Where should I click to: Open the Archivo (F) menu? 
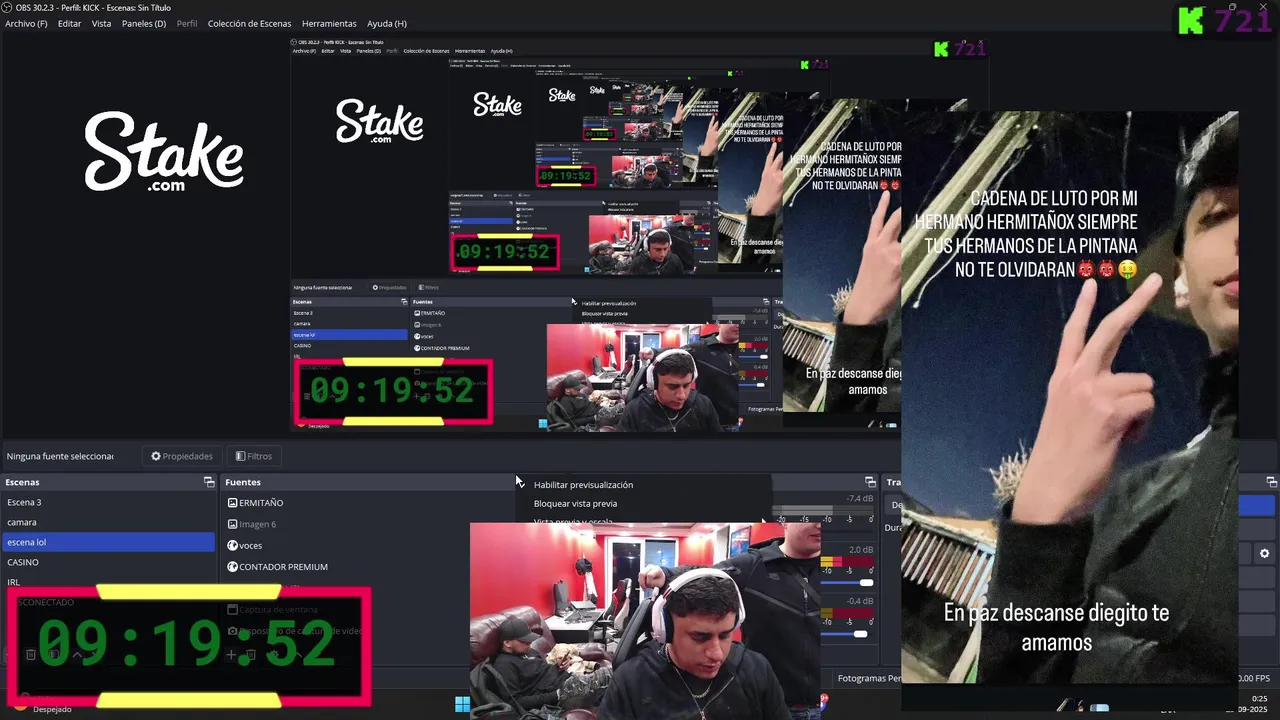(x=26, y=23)
